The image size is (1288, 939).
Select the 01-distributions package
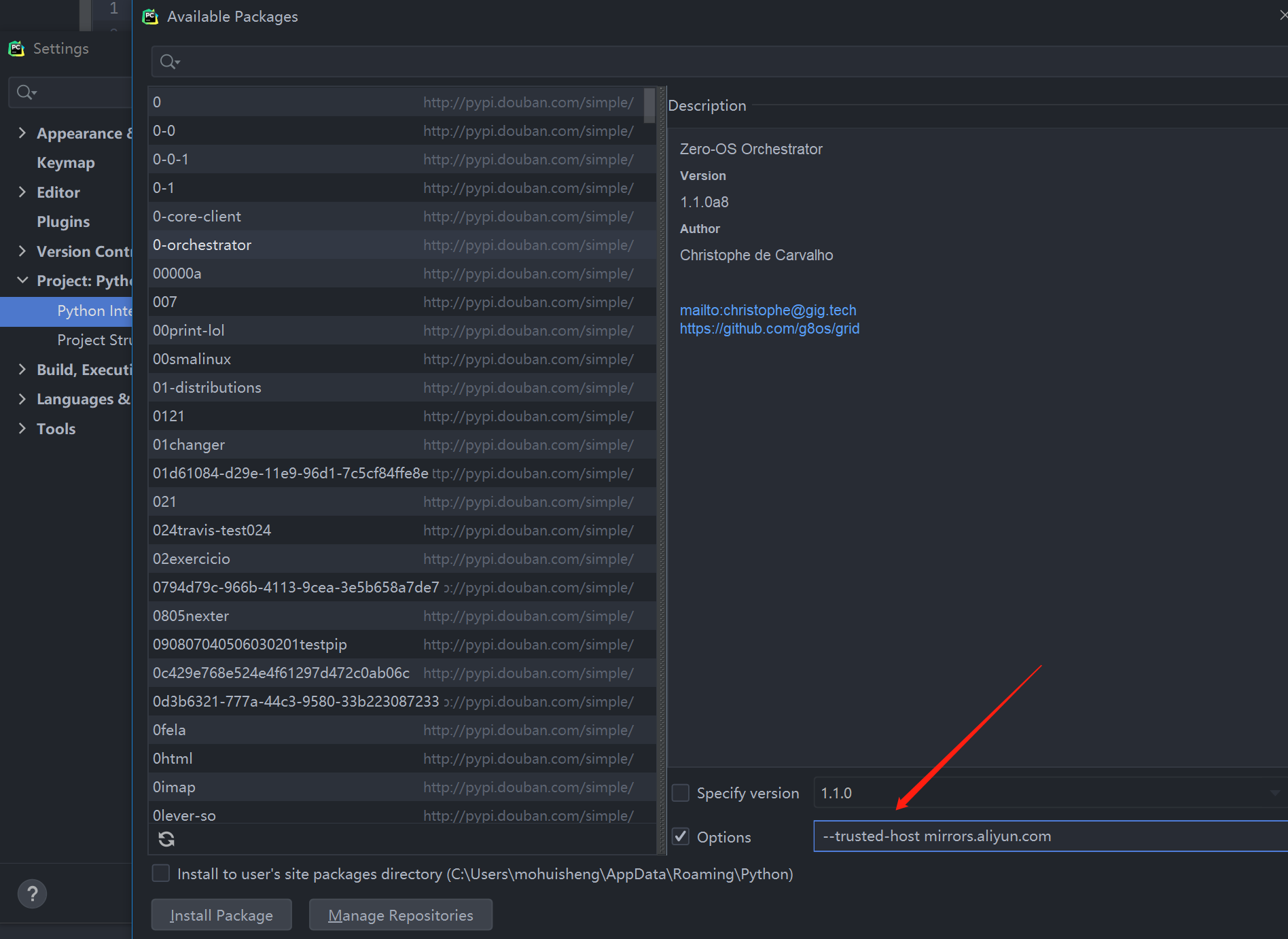pyautogui.click(x=402, y=387)
